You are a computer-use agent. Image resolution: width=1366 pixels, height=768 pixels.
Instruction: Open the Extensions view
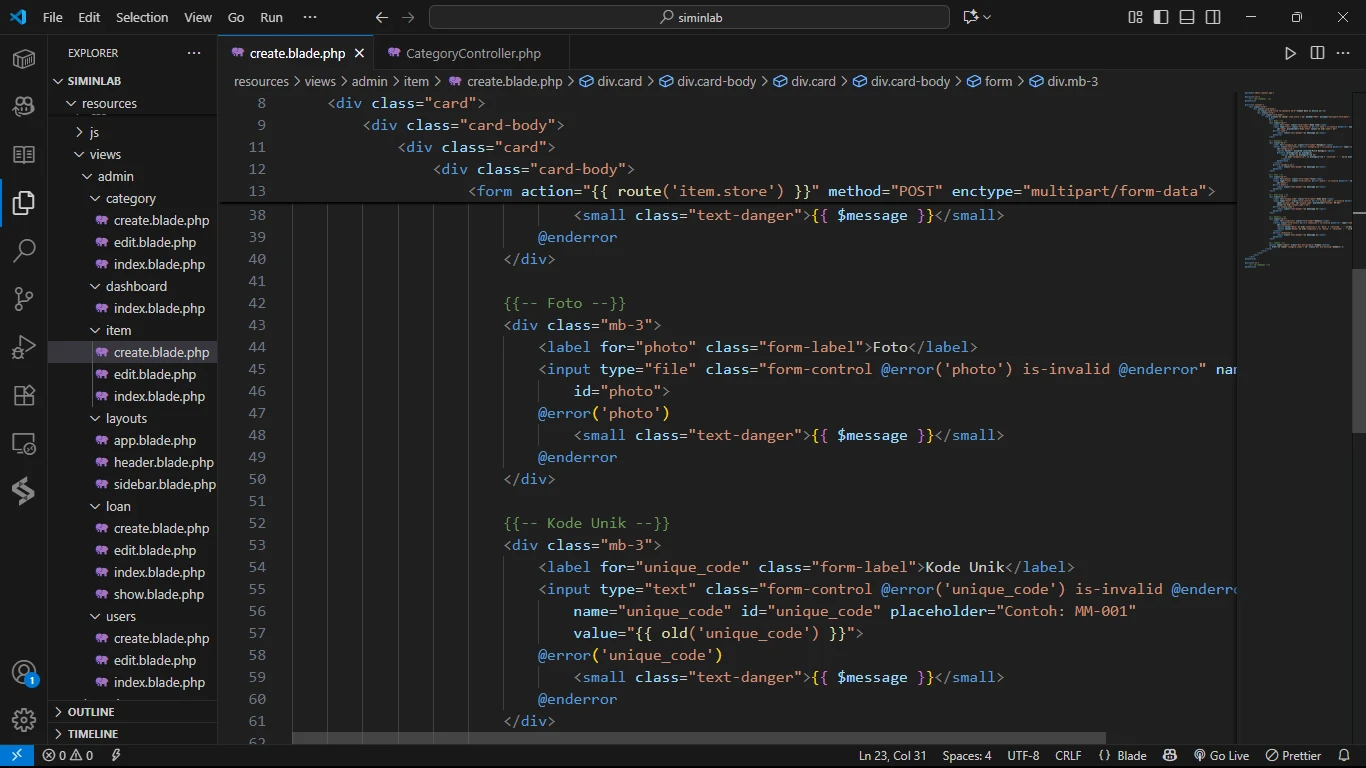[24, 396]
